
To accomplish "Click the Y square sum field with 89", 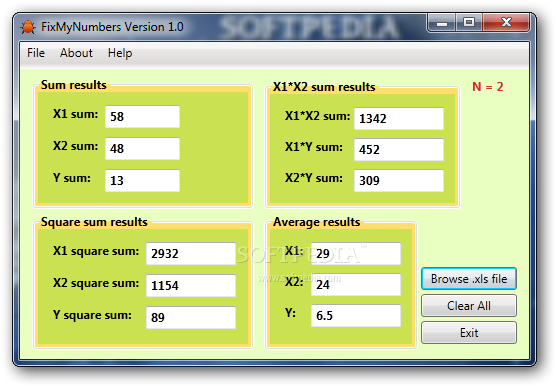I will click(x=191, y=318).
